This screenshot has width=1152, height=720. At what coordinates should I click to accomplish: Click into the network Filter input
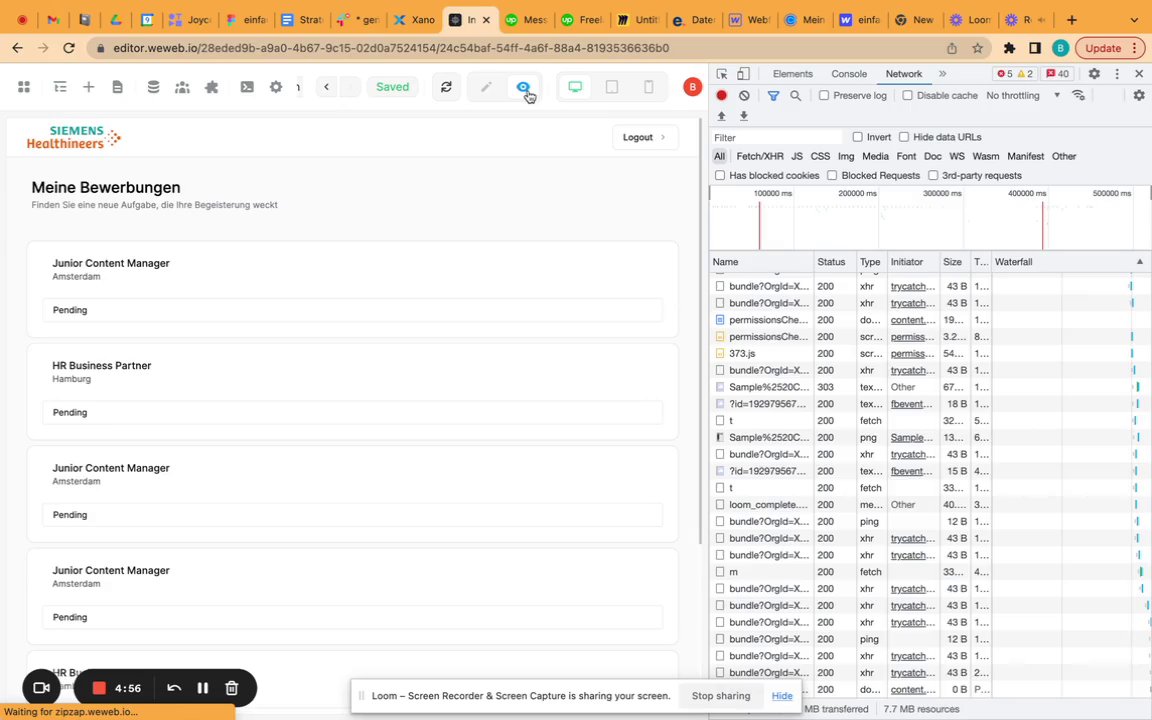777,137
